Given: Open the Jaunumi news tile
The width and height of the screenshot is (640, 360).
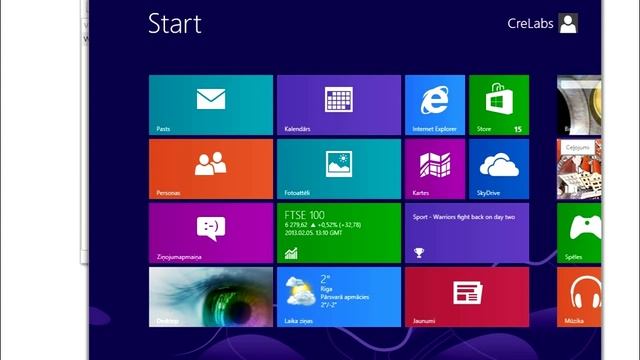Looking at the screenshot, I should pos(467,297).
